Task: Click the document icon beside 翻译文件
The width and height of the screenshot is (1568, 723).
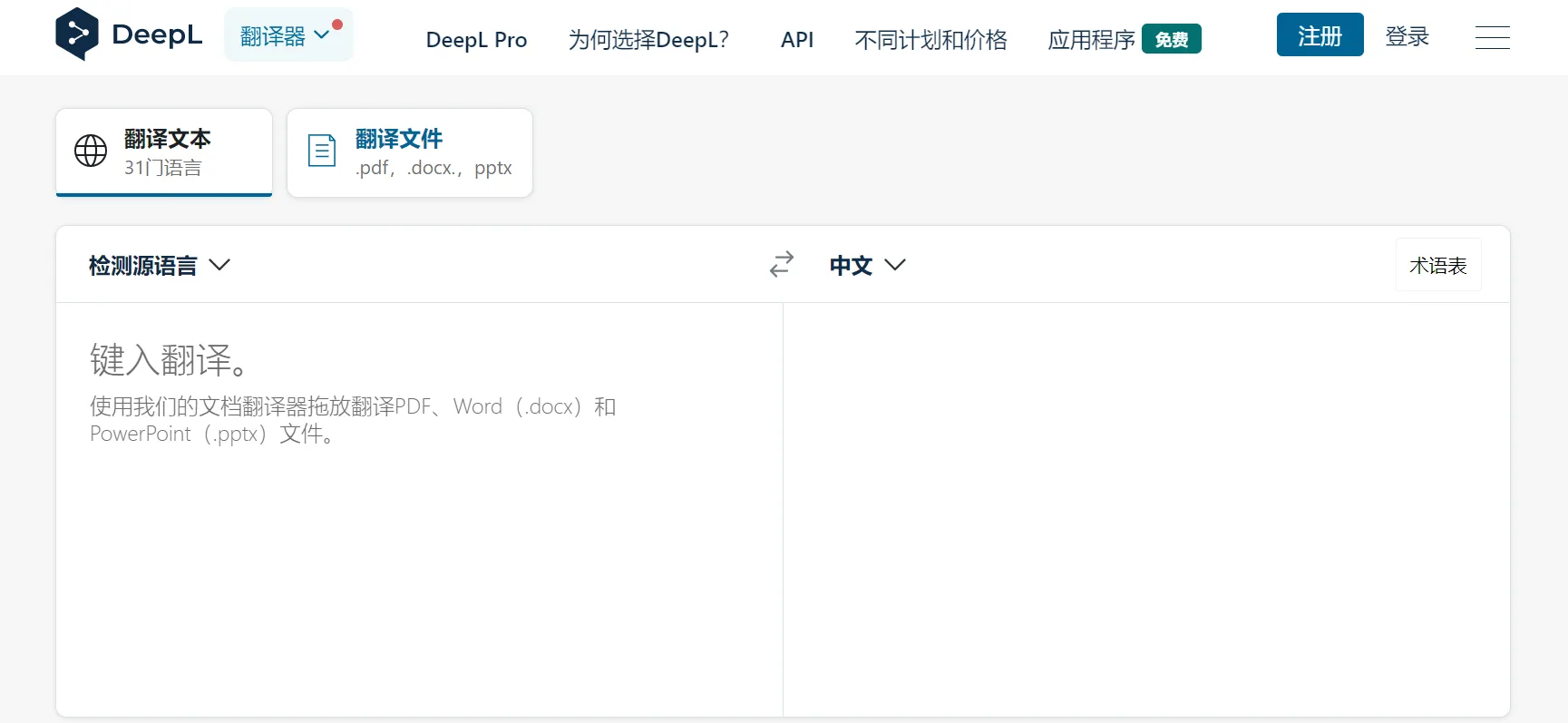Action: [x=322, y=151]
